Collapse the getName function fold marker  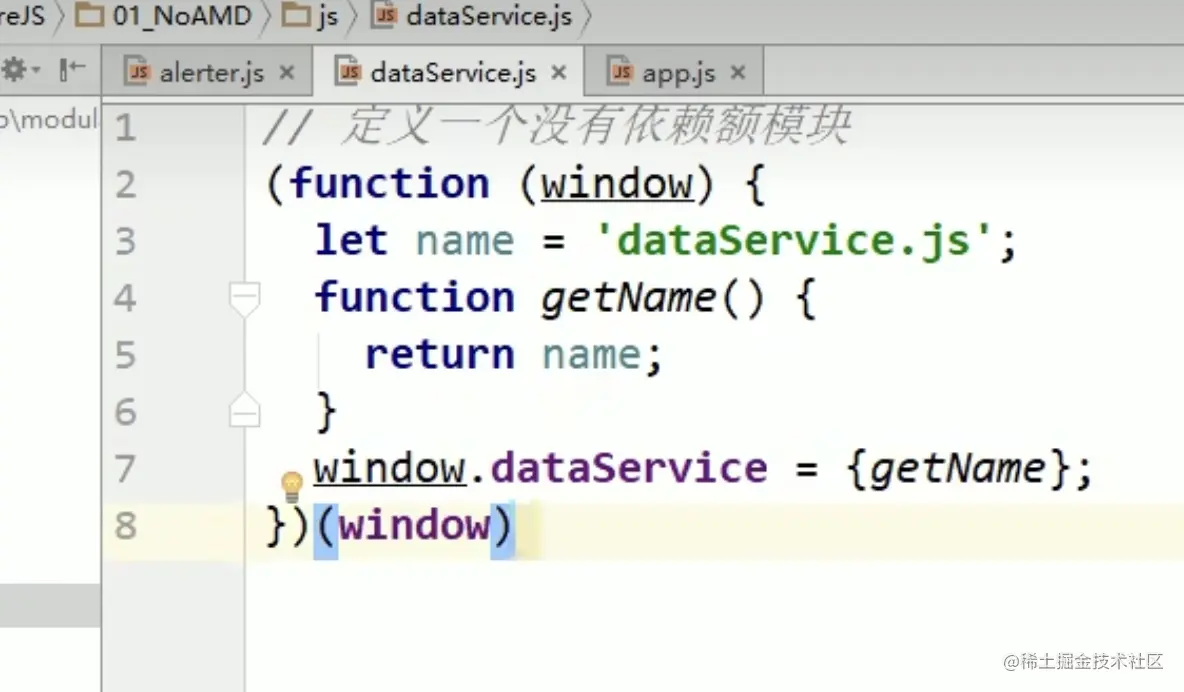click(x=244, y=298)
